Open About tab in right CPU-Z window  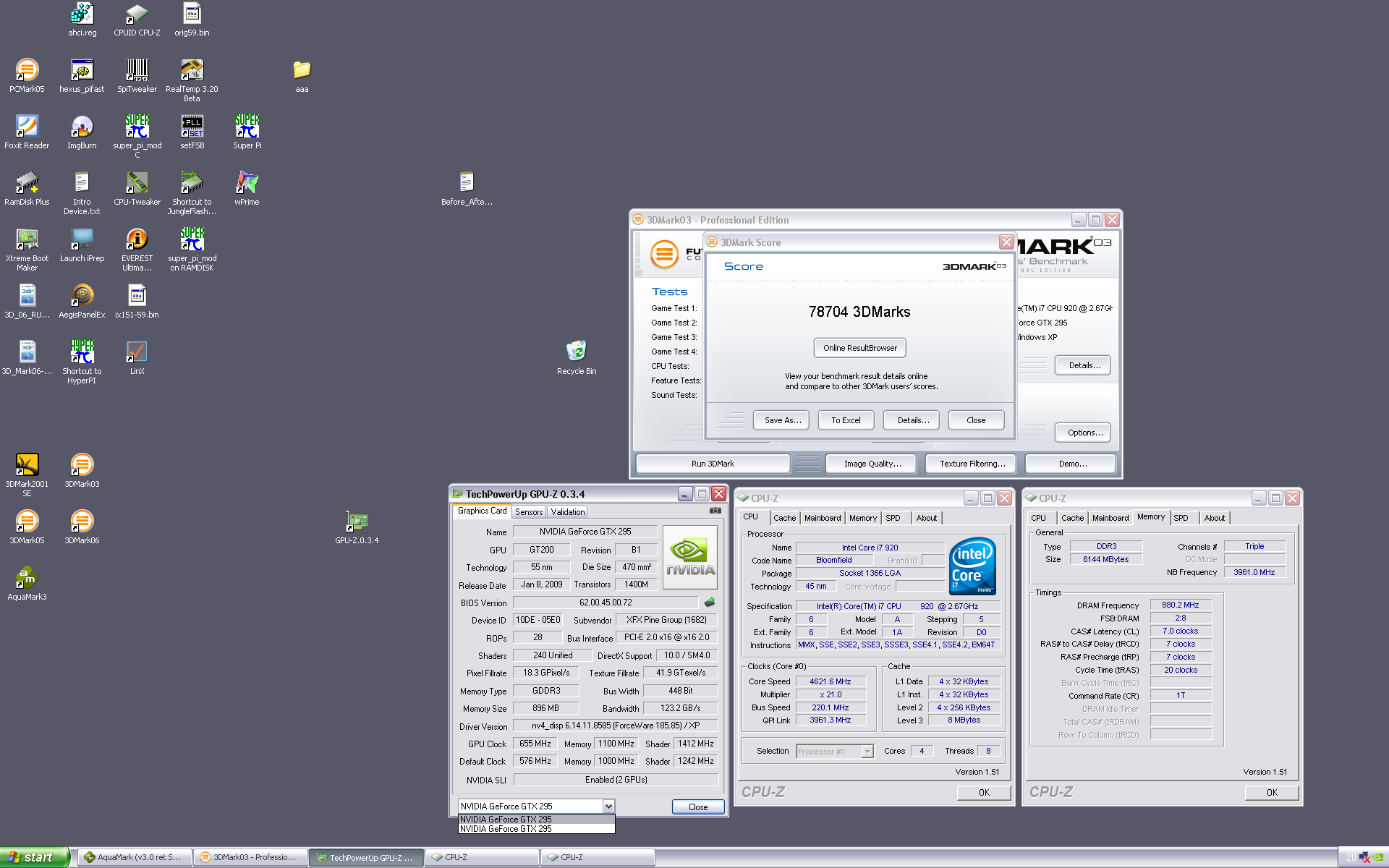pyautogui.click(x=1215, y=518)
